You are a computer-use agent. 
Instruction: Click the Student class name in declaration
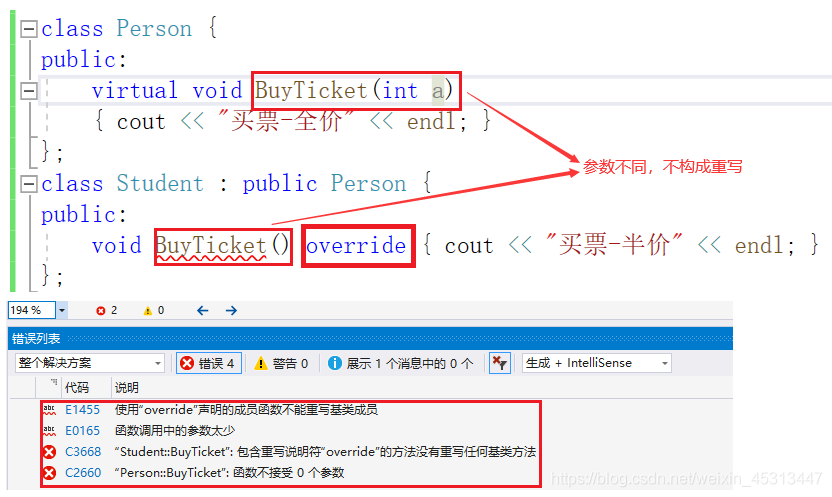pyautogui.click(x=160, y=184)
